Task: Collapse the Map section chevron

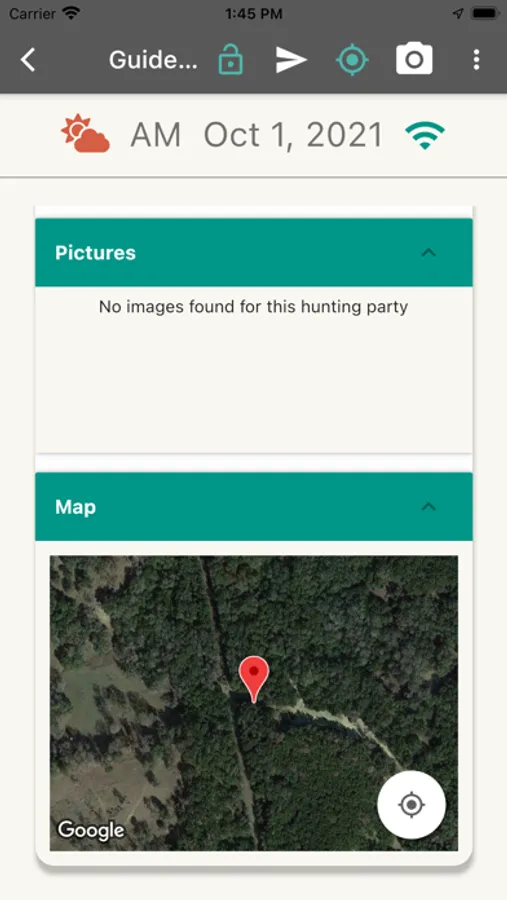Action: pos(428,507)
